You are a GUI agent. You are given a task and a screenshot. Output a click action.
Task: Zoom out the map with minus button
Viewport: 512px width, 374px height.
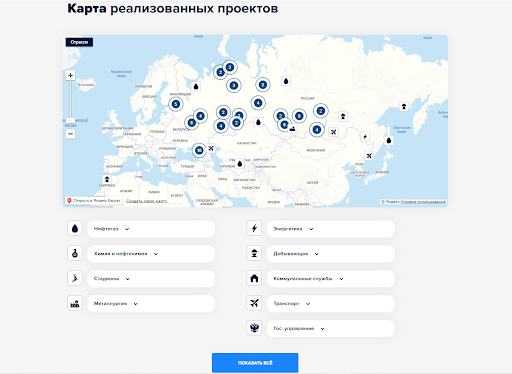70,134
